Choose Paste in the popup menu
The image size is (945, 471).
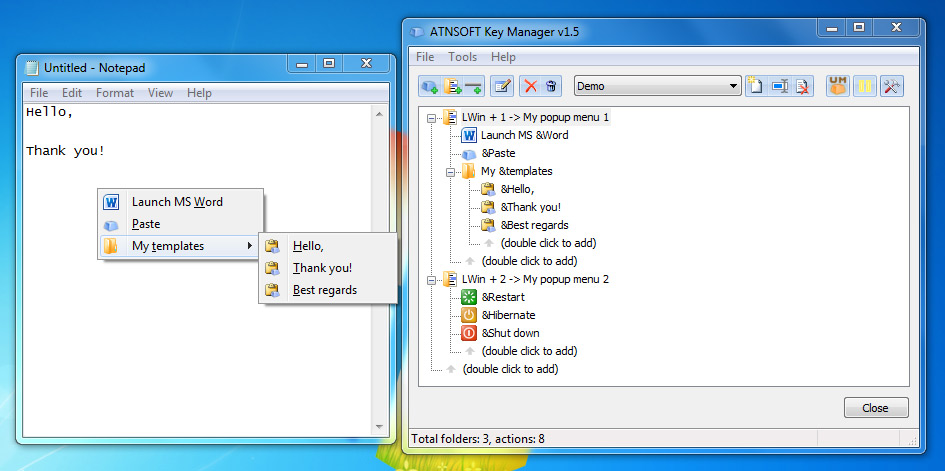[x=180, y=224]
